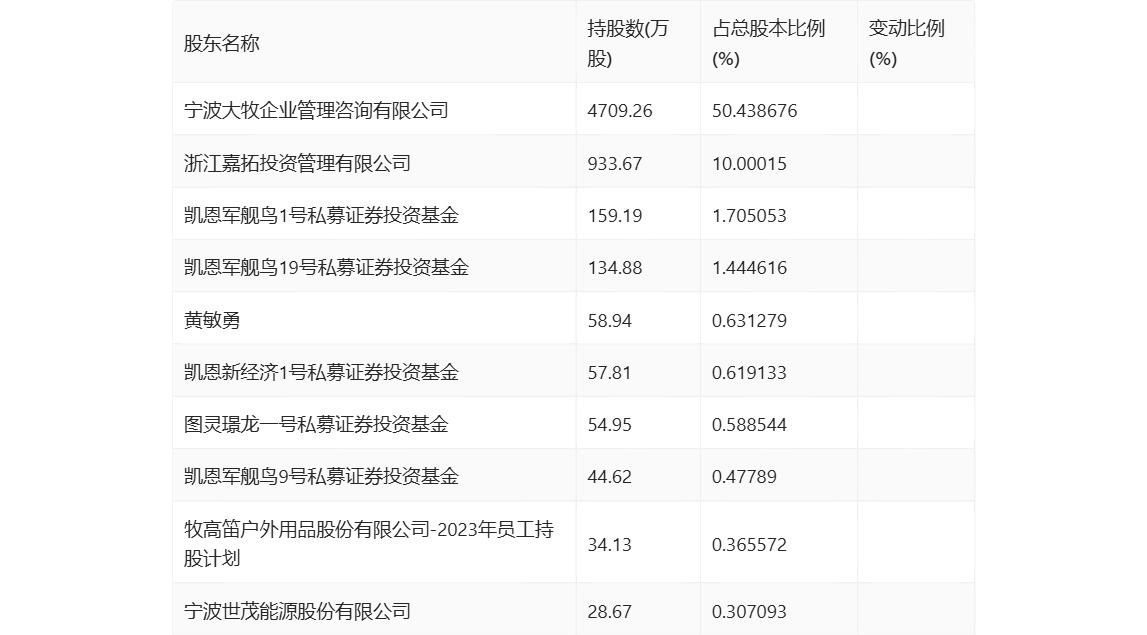This screenshot has height=635, width=1147.
Task: Click shareholding value 34.13
Action: 609,545
